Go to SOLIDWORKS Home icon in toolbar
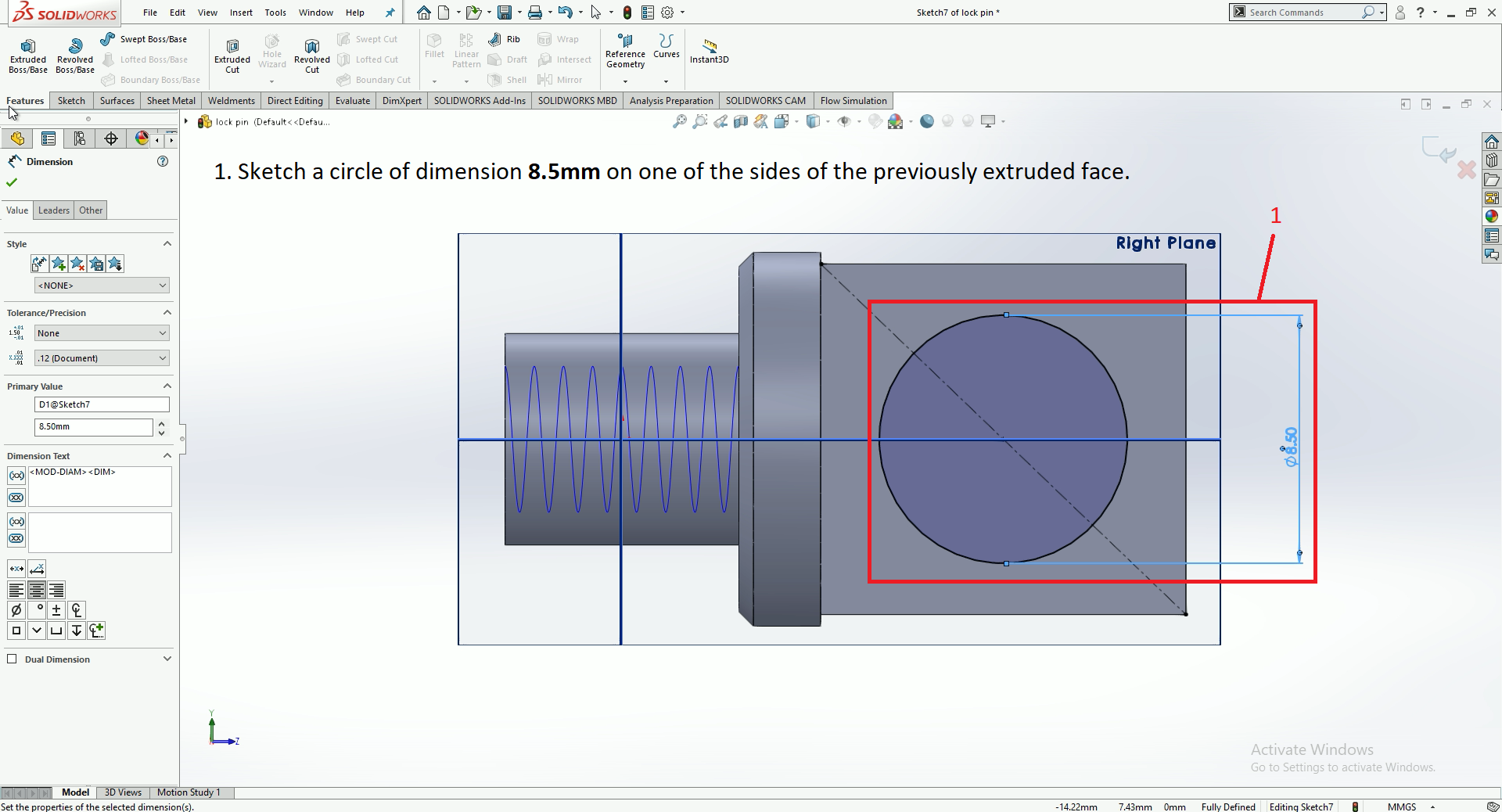This screenshot has width=1502, height=812. click(x=423, y=13)
